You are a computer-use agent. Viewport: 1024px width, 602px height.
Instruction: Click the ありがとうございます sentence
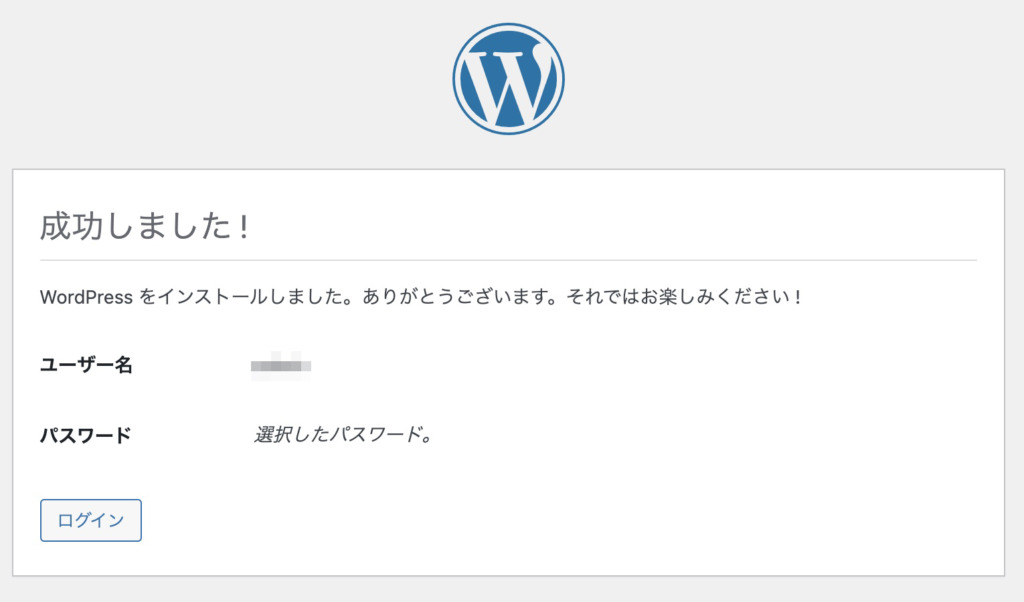(x=460, y=297)
